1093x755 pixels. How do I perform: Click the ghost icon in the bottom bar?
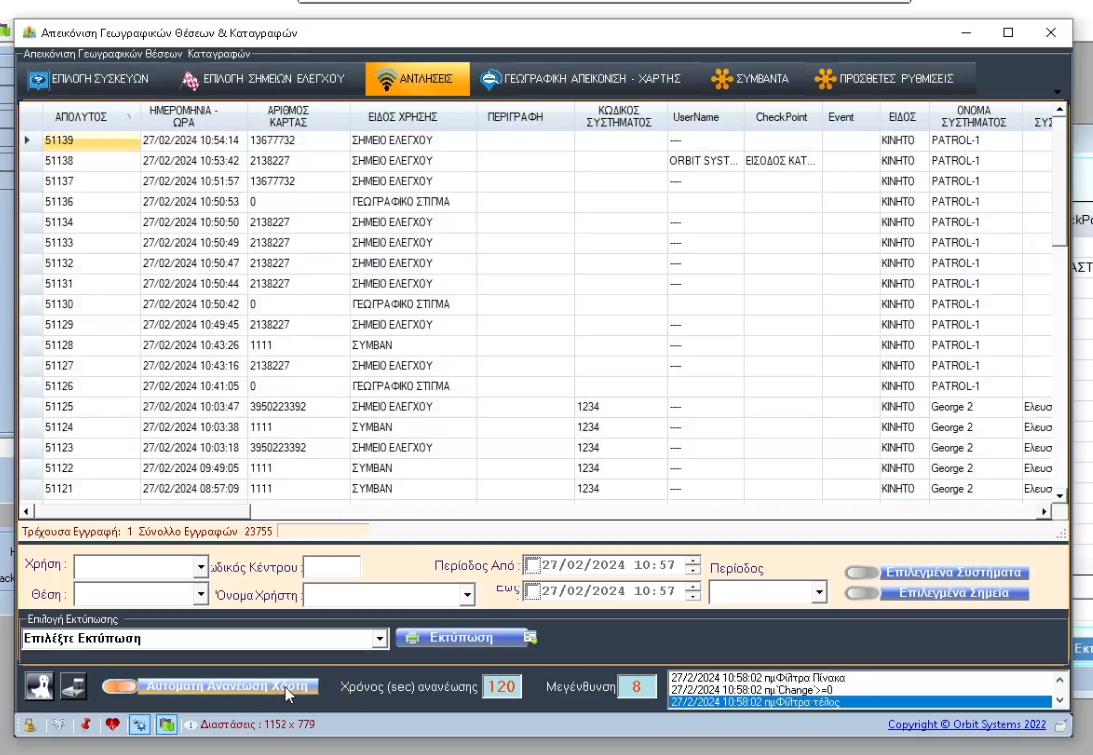coord(40,687)
